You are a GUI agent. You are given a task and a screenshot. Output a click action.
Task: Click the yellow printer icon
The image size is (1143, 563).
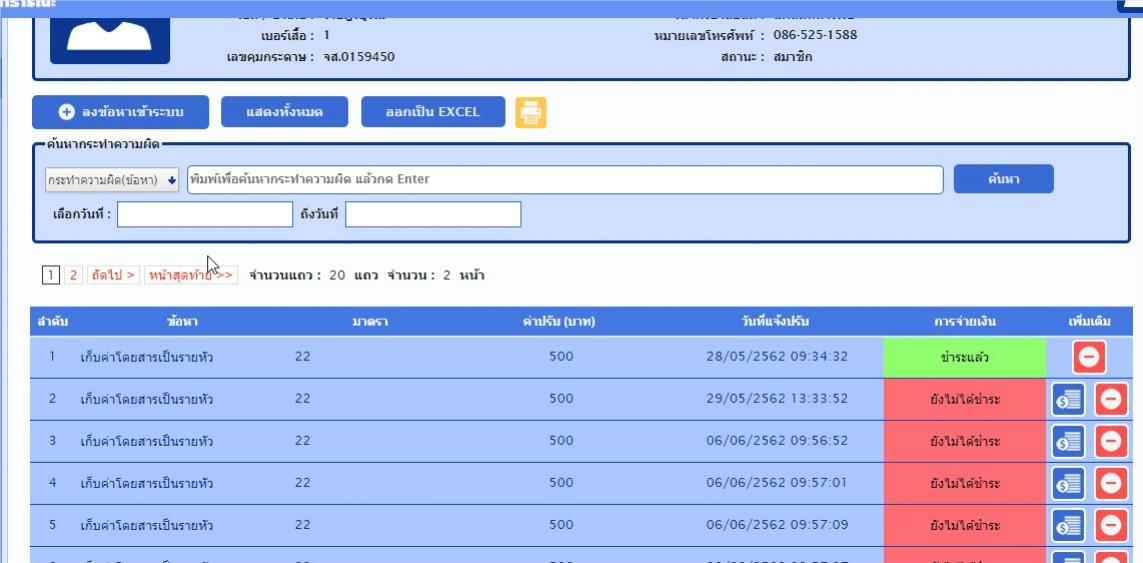click(x=531, y=113)
